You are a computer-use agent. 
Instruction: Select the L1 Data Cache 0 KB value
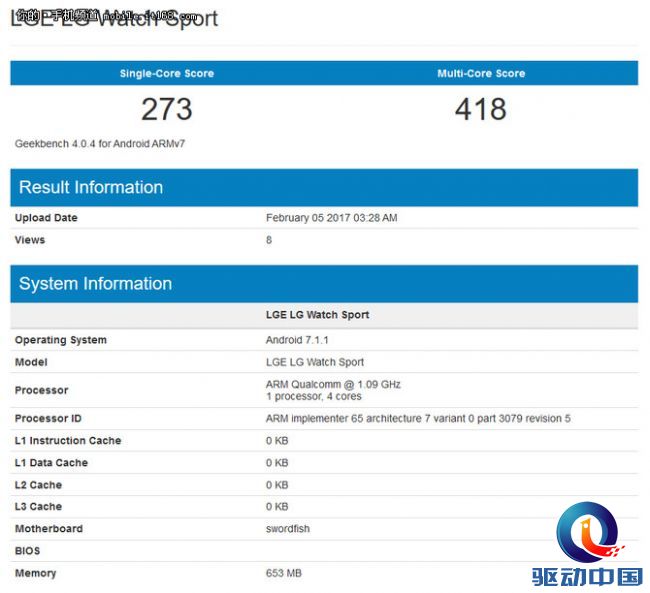pyautogui.click(x=277, y=463)
